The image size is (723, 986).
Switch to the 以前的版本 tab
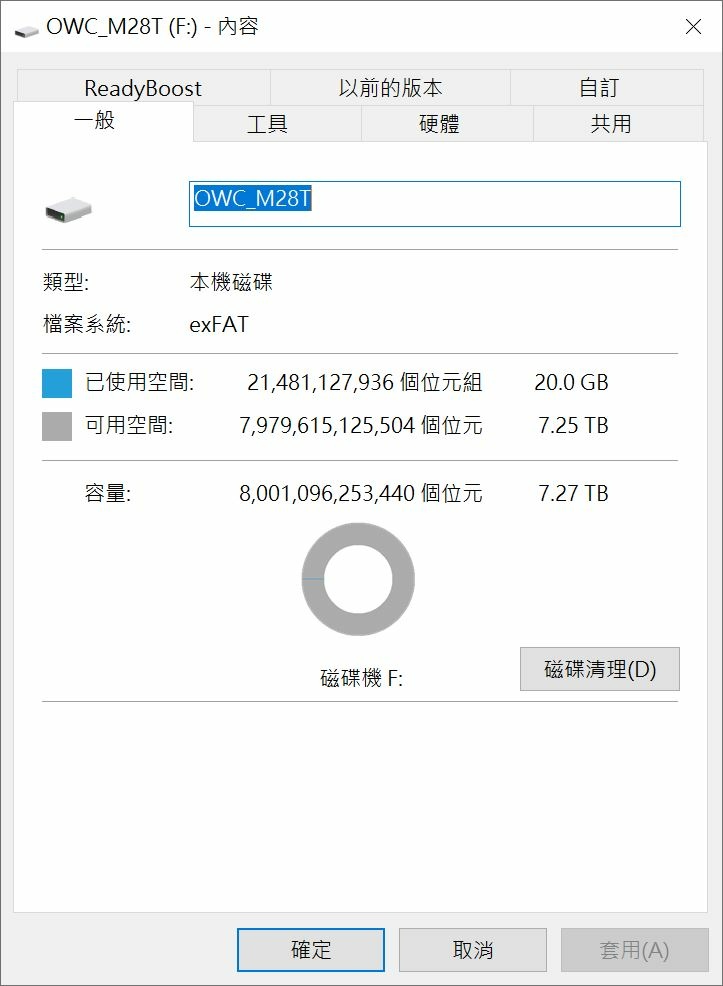(390, 87)
